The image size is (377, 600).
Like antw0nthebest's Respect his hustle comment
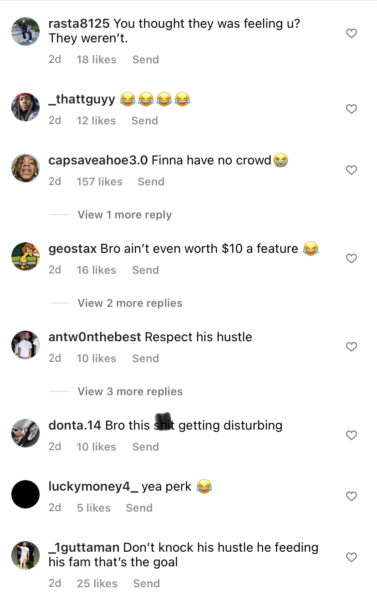pos(351,347)
